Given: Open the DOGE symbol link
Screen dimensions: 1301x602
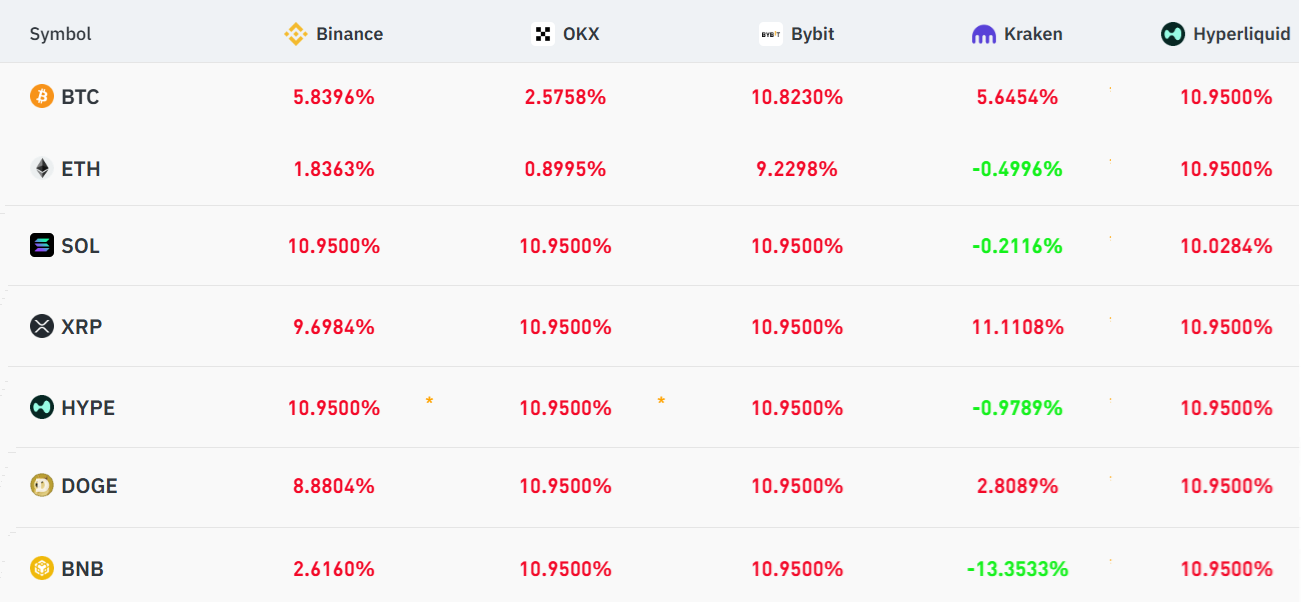Looking at the screenshot, I should point(89,486).
